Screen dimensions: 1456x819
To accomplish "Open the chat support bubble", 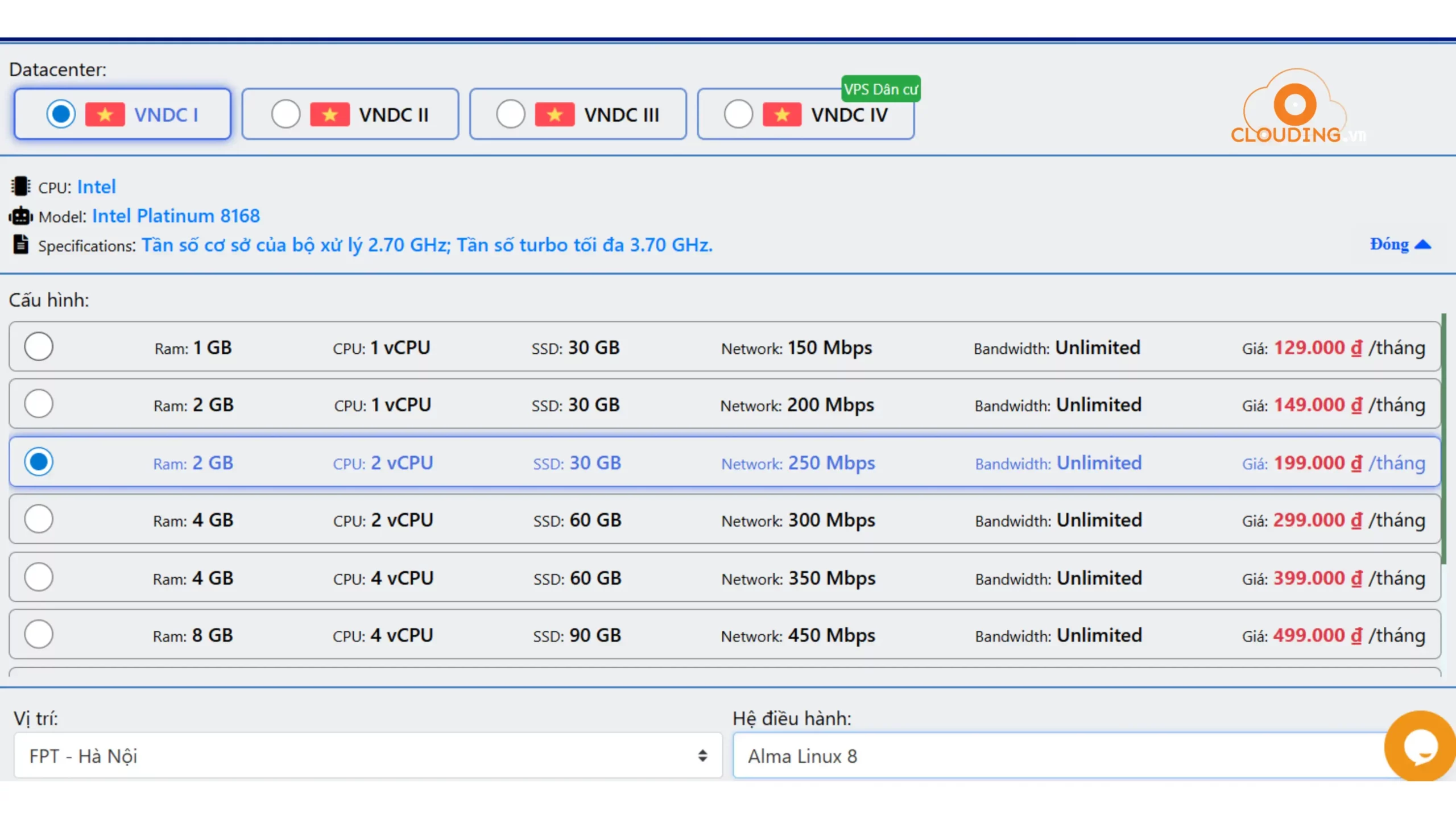I will coord(1420,747).
